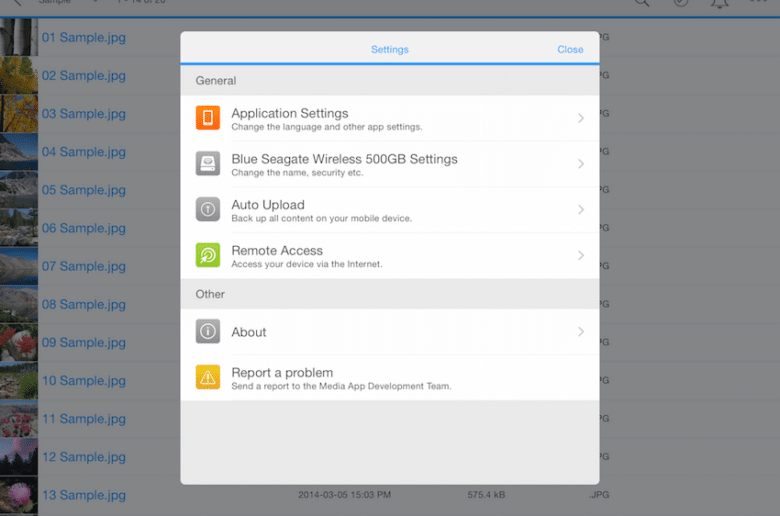Expand the About row chevron
Image resolution: width=780 pixels, height=516 pixels.
coord(581,332)
